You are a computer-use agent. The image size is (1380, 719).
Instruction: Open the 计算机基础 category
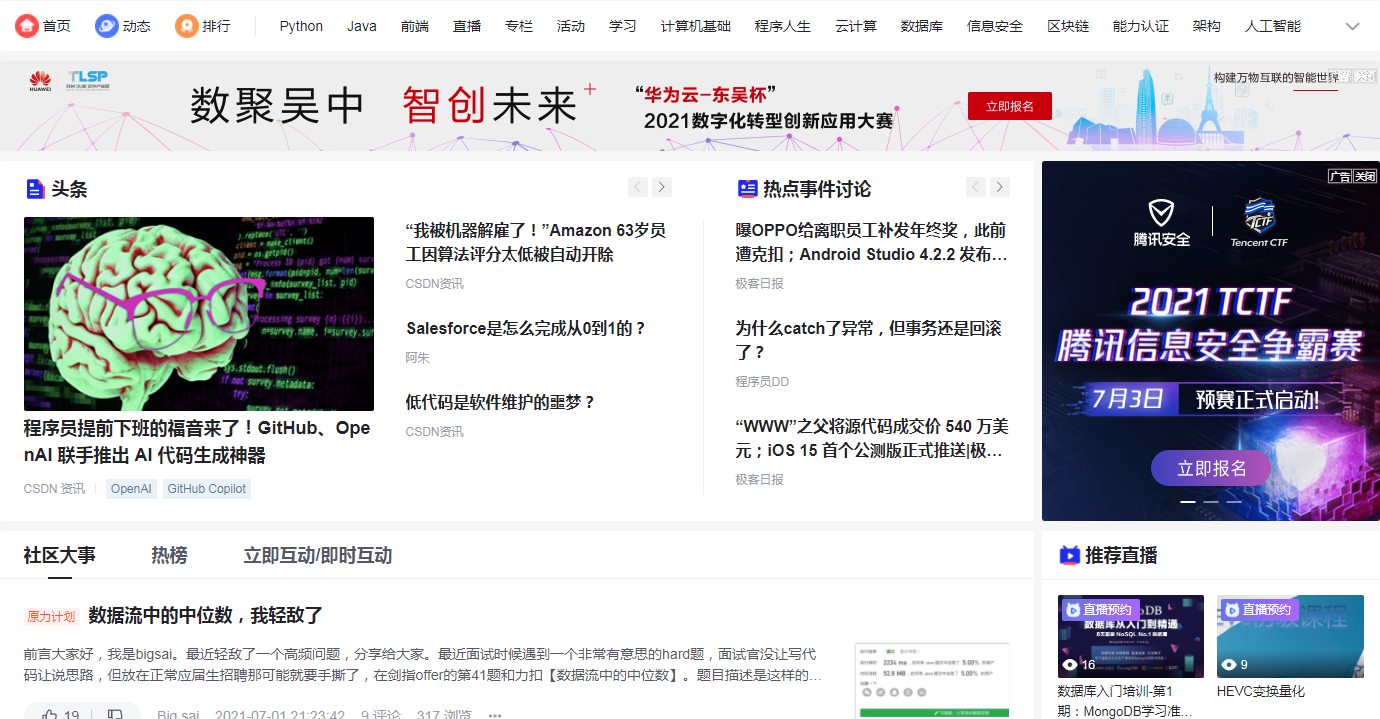696,26
